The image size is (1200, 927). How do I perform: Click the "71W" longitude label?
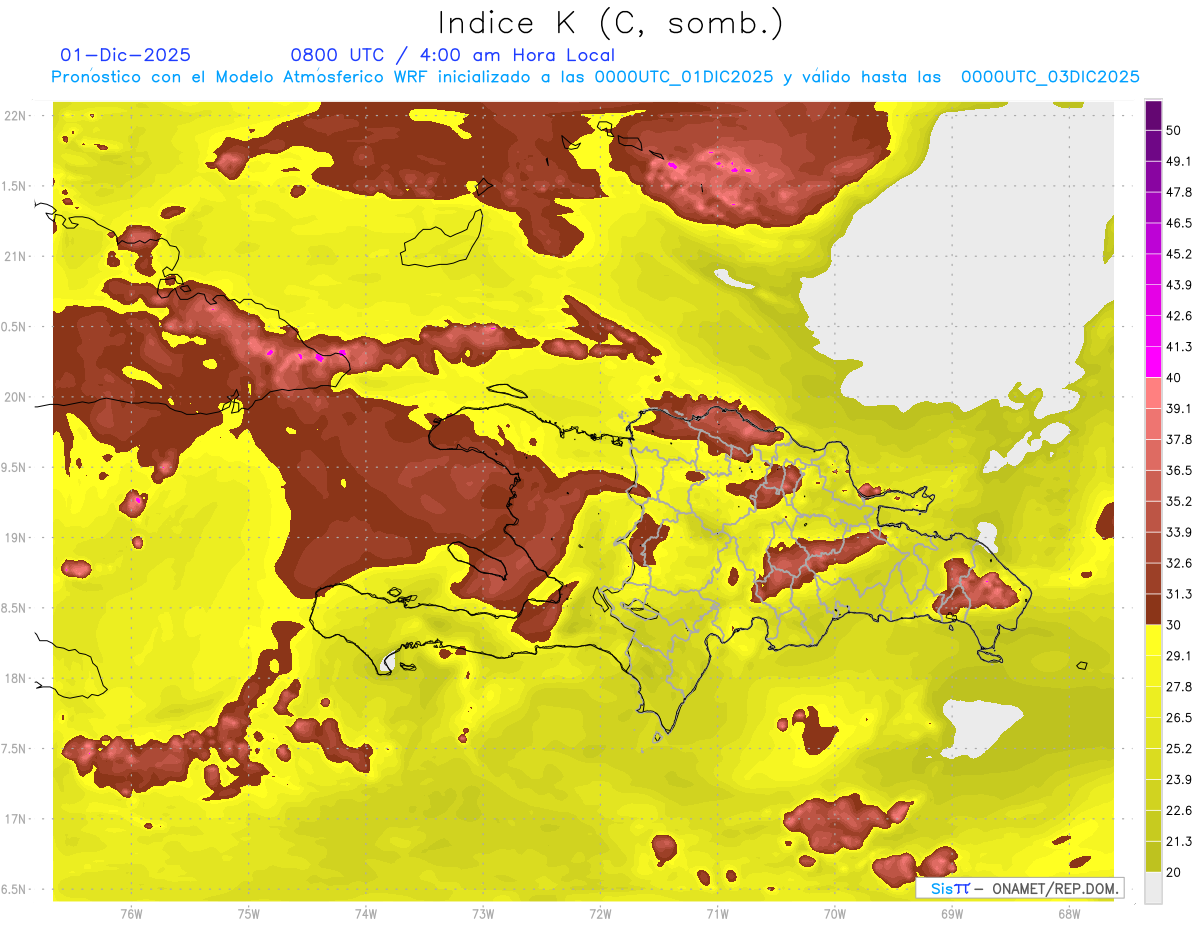[x=717, y=915]
